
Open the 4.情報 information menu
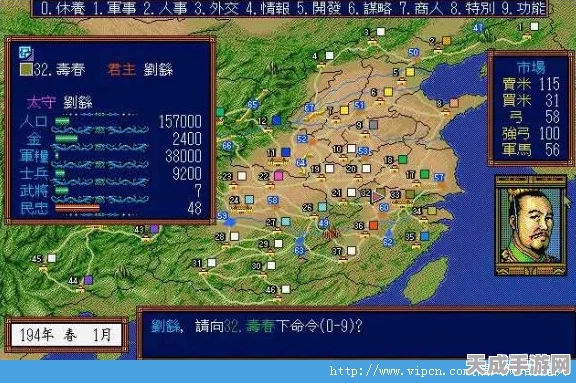pos(267,8)
